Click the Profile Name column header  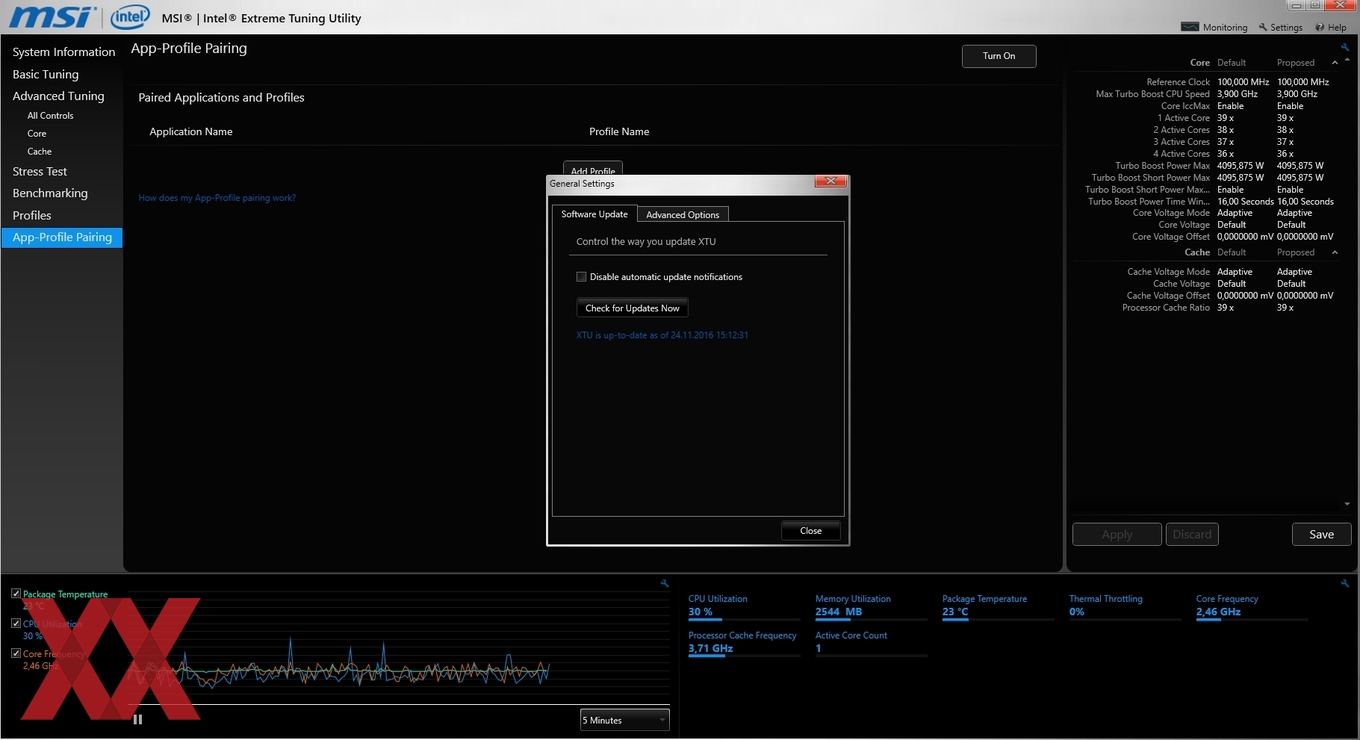click(x=619, y=132)
